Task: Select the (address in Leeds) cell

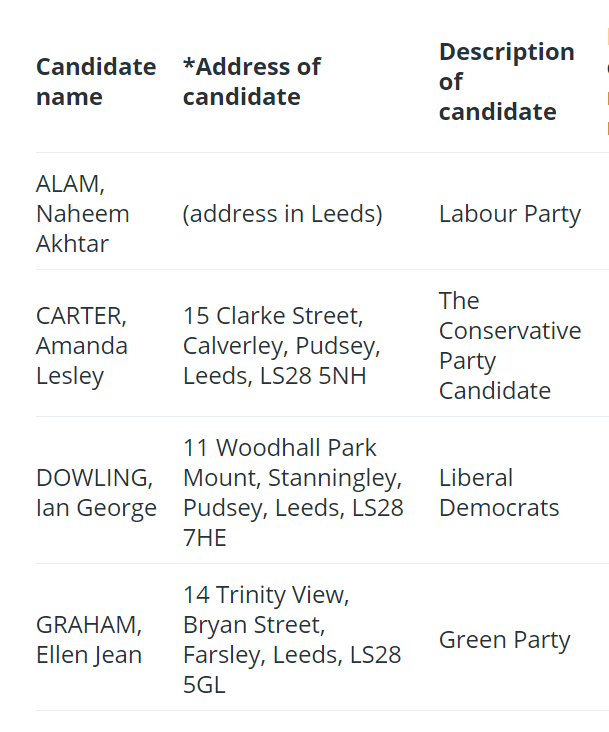Action: [x=282, y=214]
